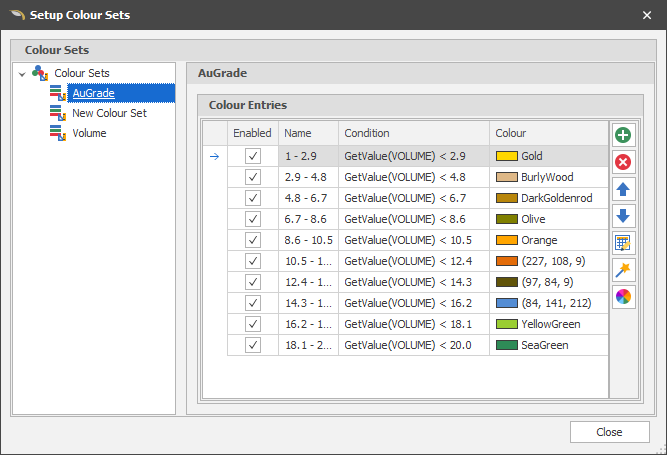Select the Volume colour set icon

(58, 133)
